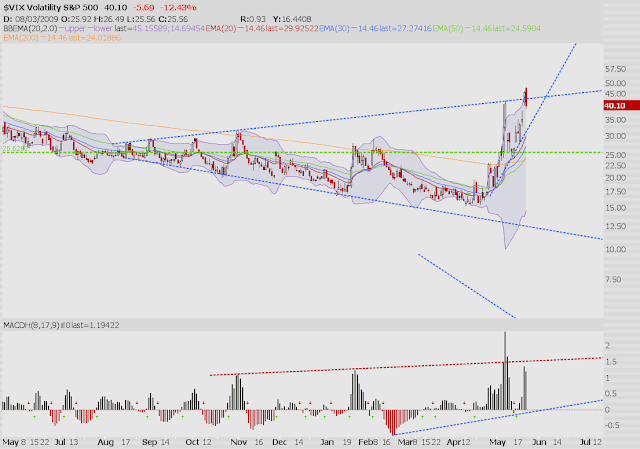Click the 20.00 price axis label
The image size is (640, 449).
point(616,178)
